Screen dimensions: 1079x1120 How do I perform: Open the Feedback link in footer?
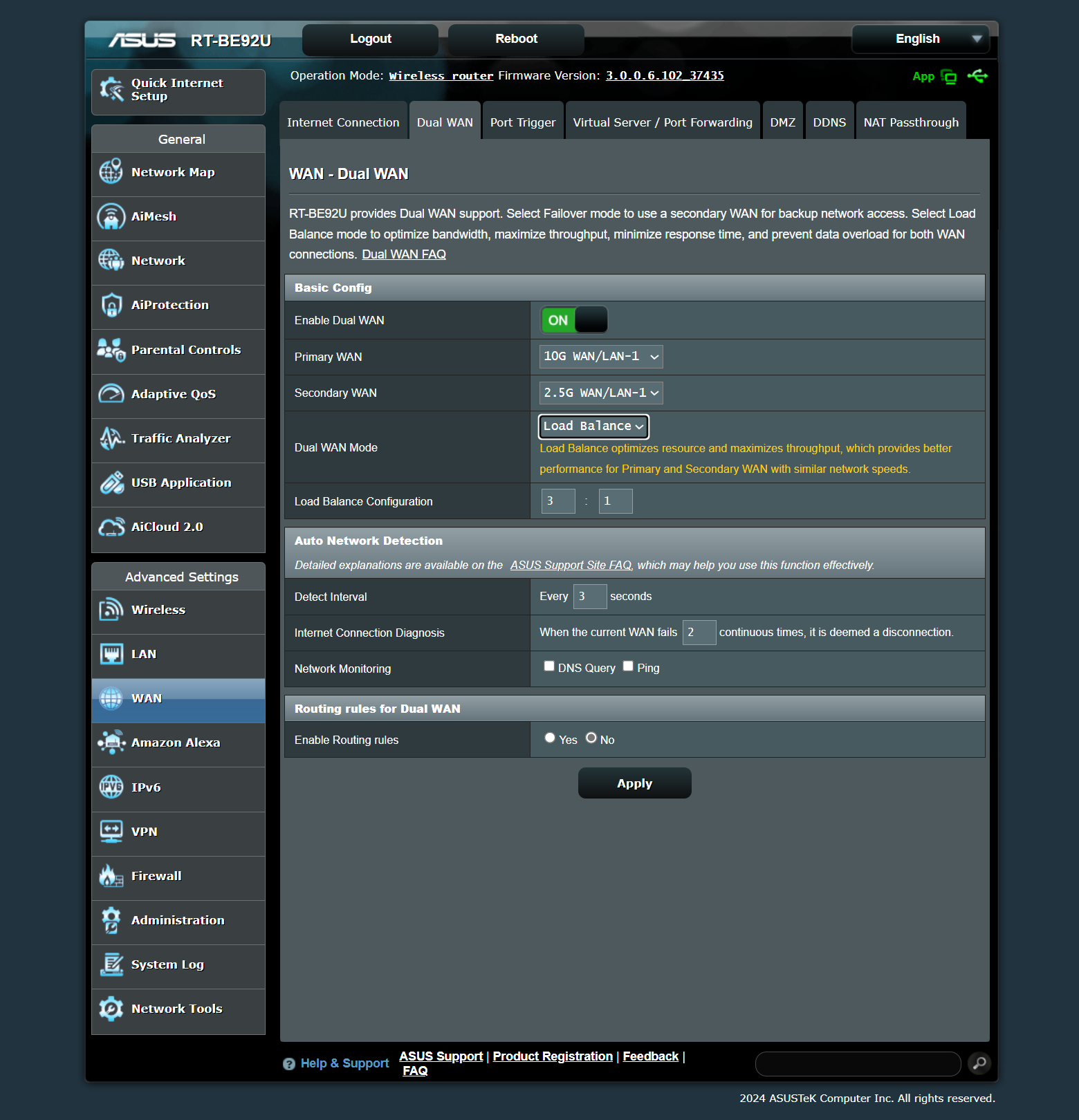pos(650,1056)
